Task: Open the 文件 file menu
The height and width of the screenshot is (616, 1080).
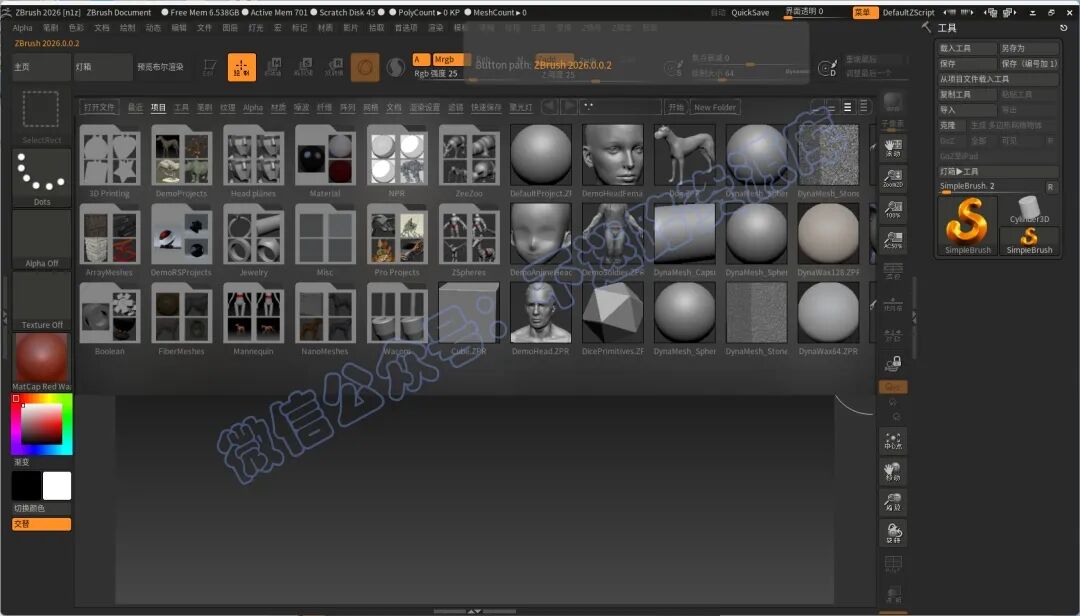Action: [204, 28]
